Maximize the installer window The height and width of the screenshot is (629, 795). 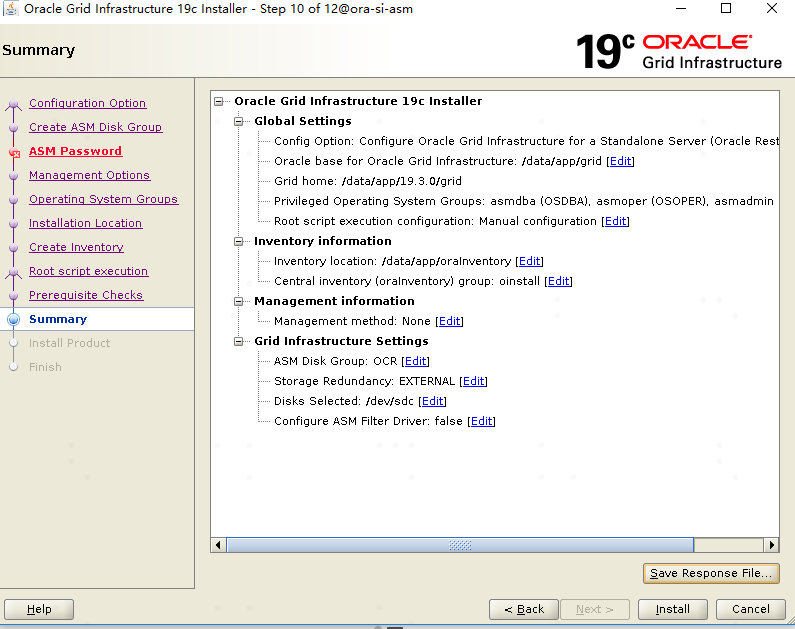[x=726, y=9]
